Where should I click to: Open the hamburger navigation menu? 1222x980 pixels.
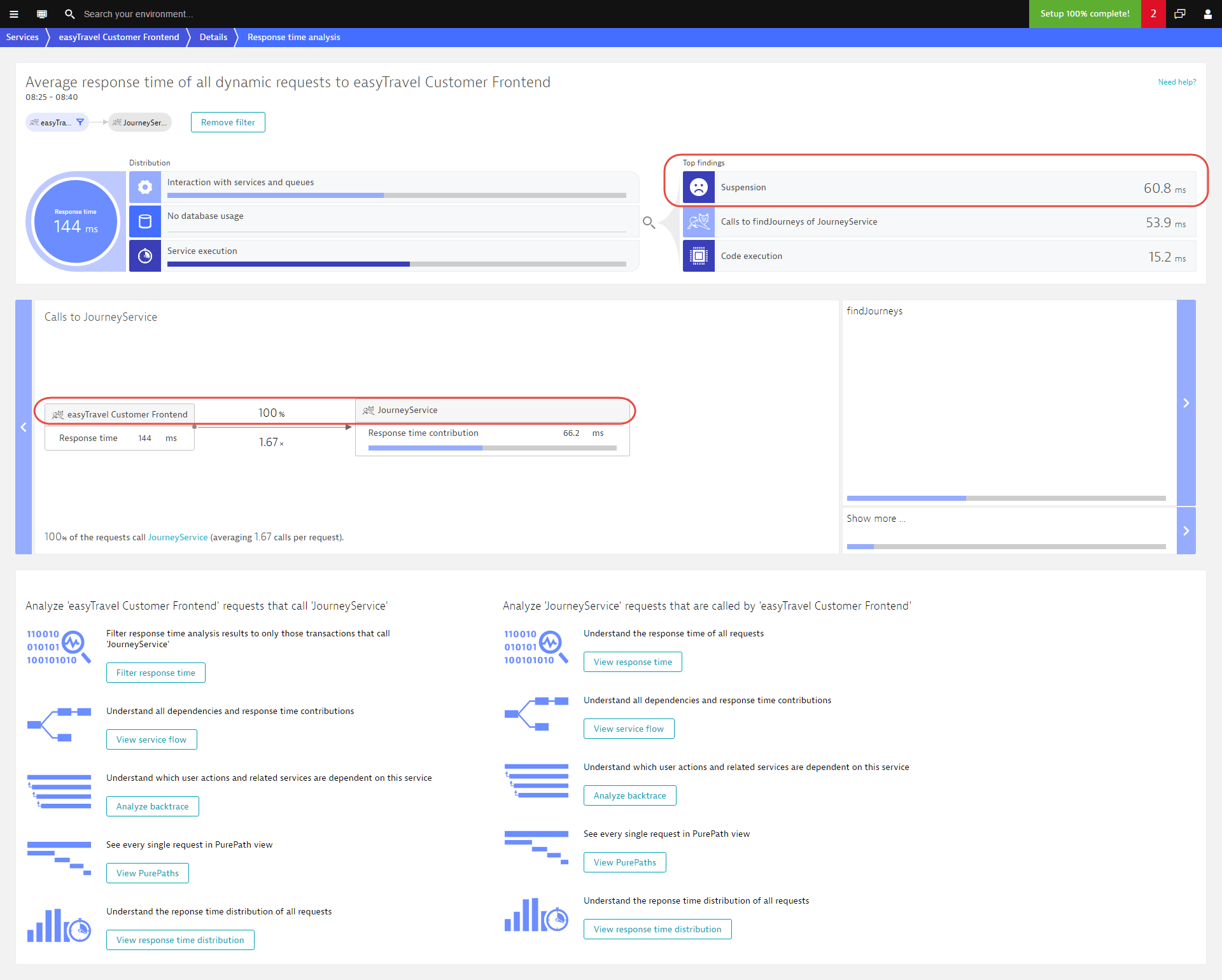click(x=14, y=14)
